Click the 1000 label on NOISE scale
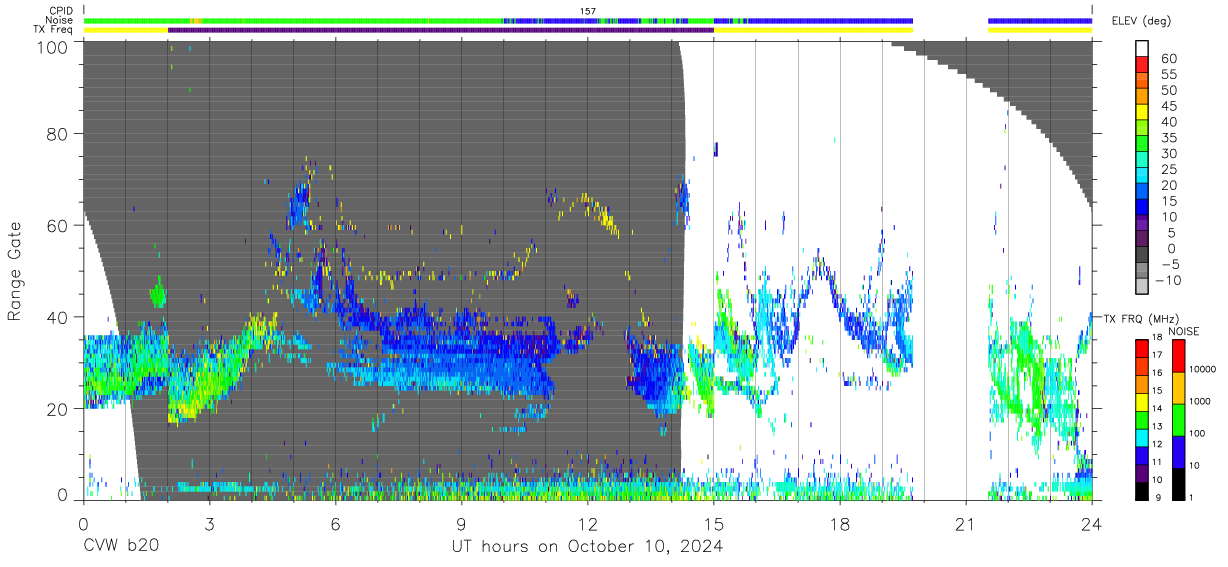Image resolution: width=1228 pixels, height=567 pixels. pos(1201,401)
